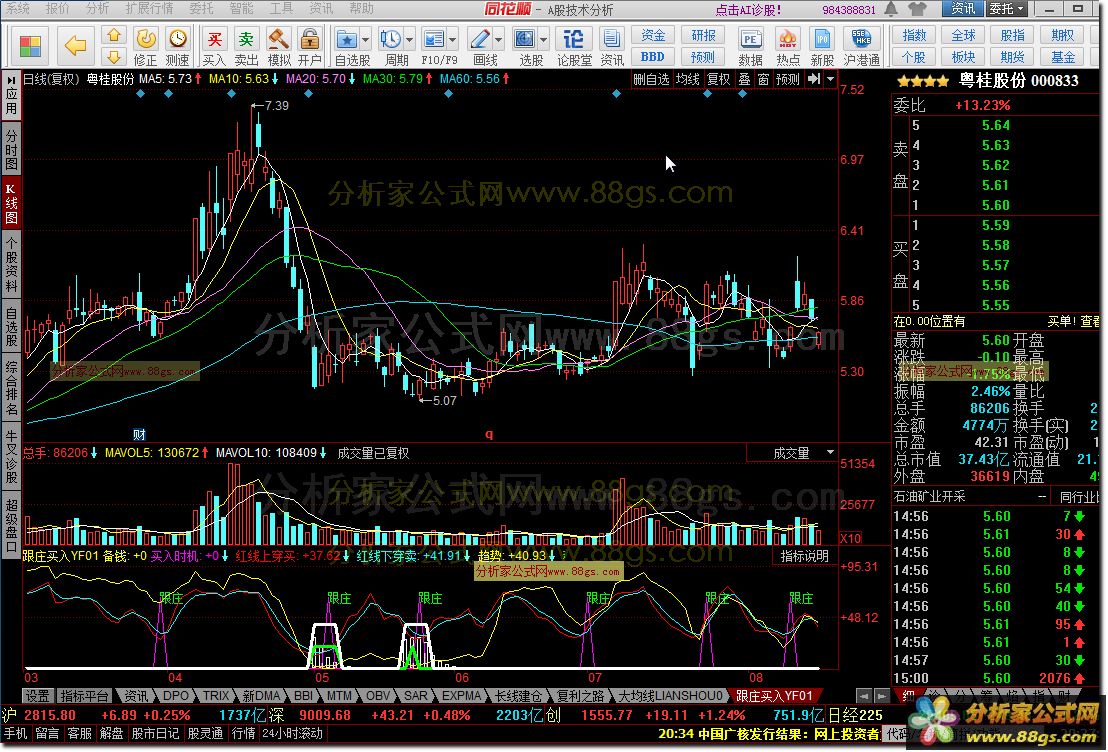1108x752 pixels.
Task: Toggle the 叠 overlay button
Action: [x=744, y=79]
